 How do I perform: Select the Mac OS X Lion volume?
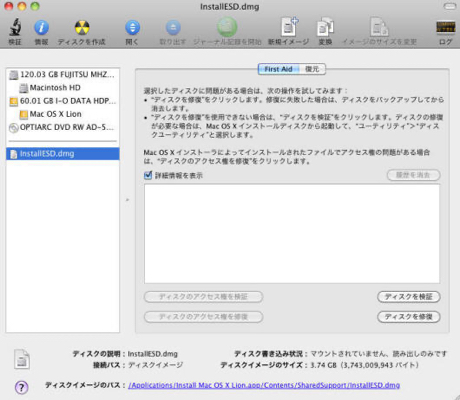click(63, 114)
